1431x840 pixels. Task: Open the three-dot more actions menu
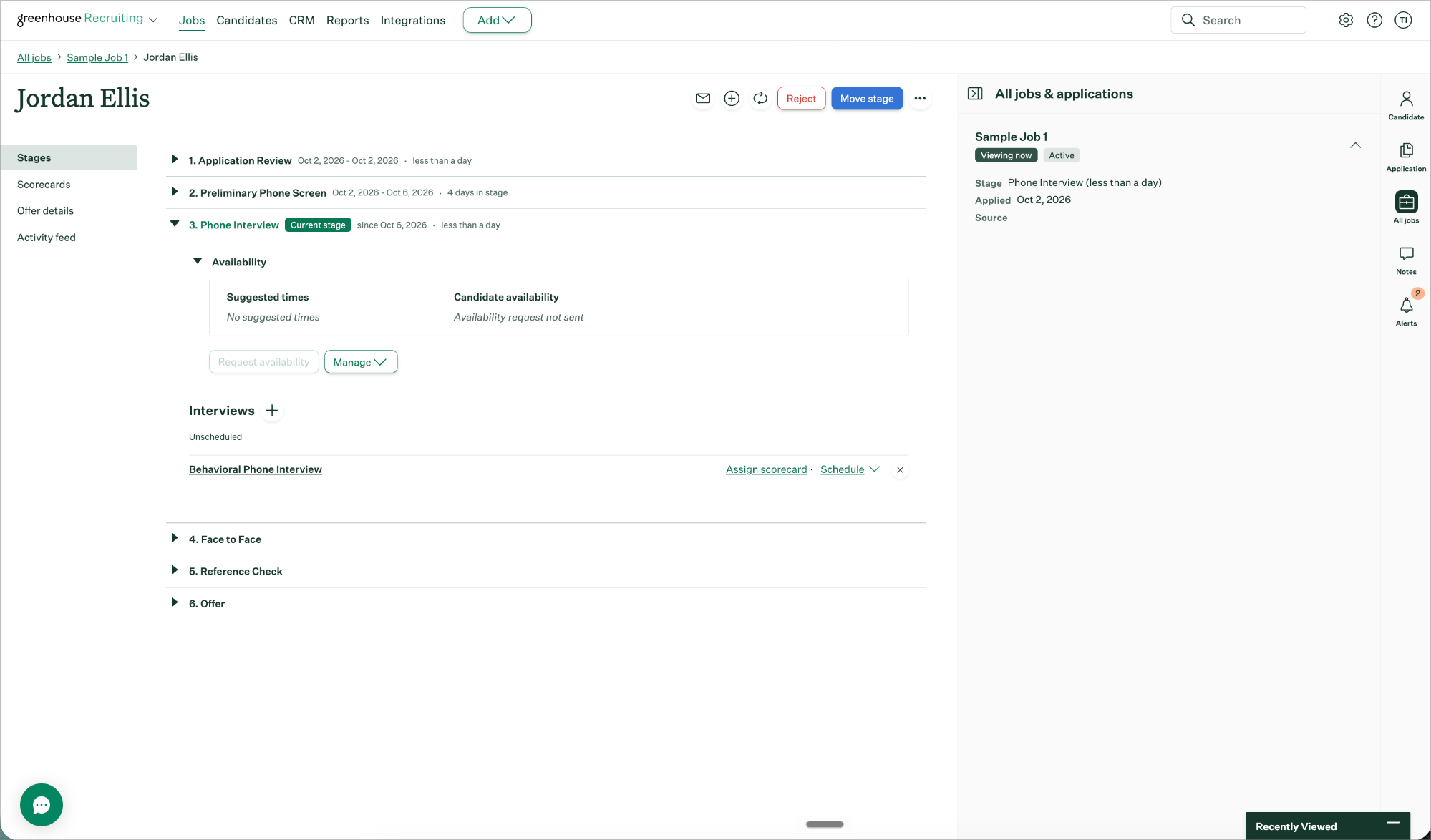(920, 99)
